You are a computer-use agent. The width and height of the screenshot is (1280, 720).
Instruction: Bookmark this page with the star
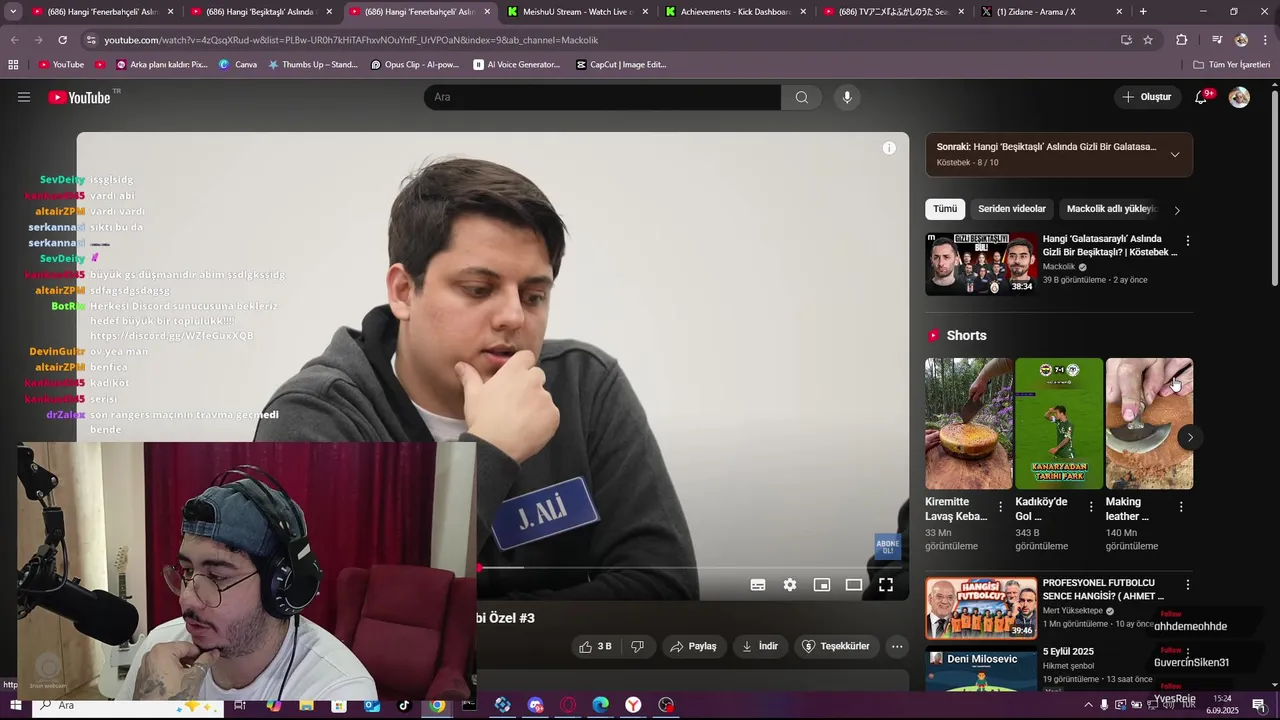(1148, 40)
